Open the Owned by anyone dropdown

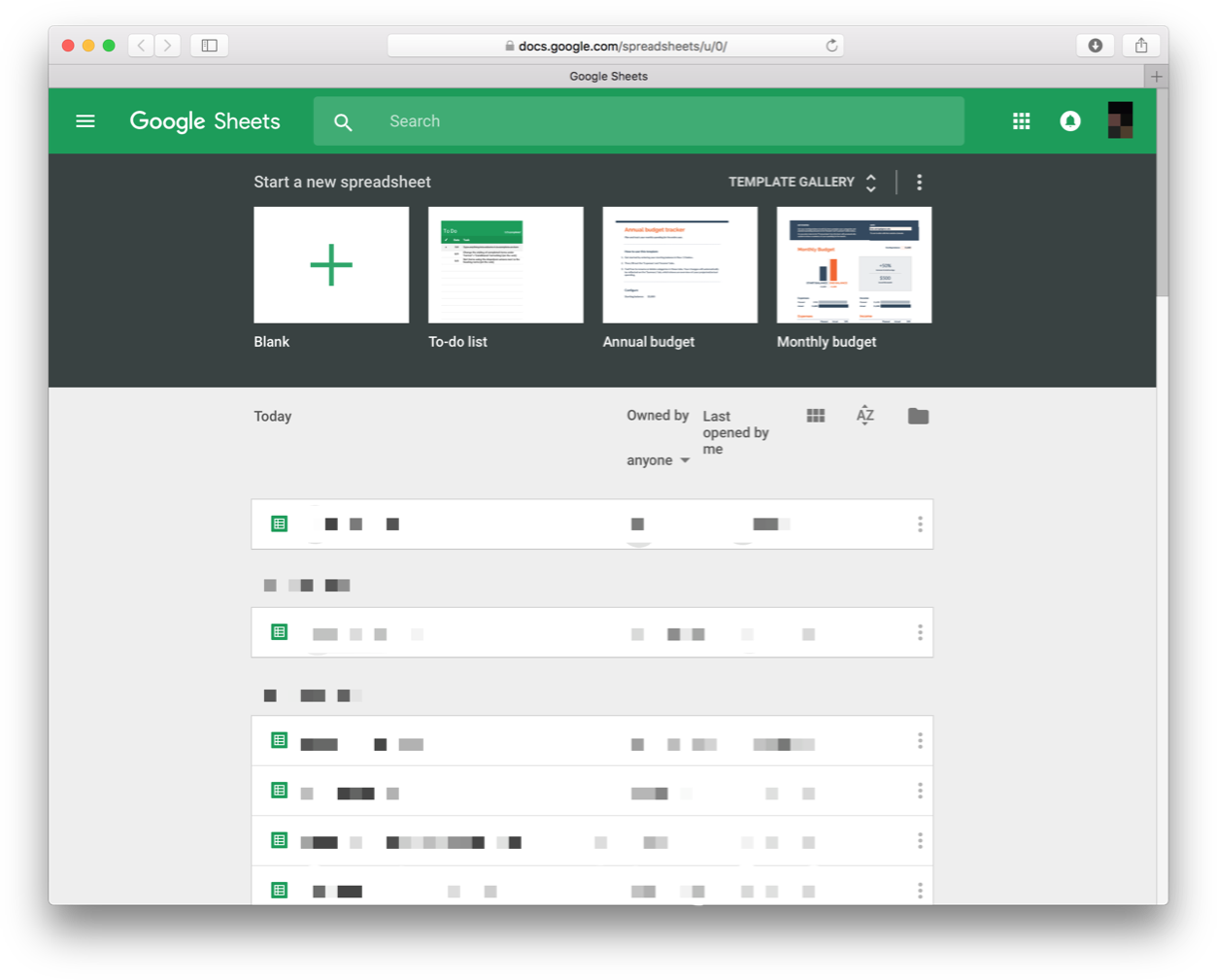coord(659,460)
